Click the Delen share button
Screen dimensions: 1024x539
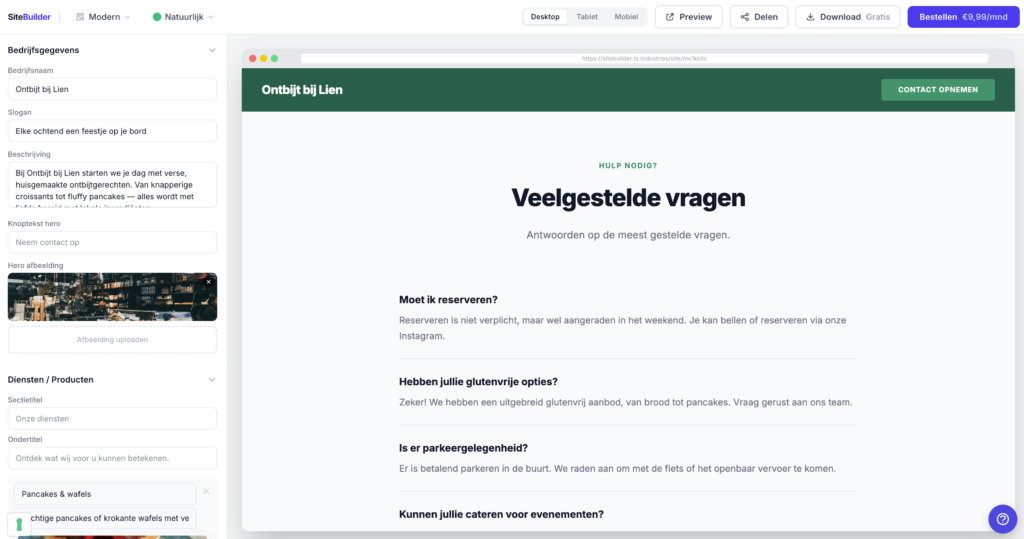click(x=758, y=17)
